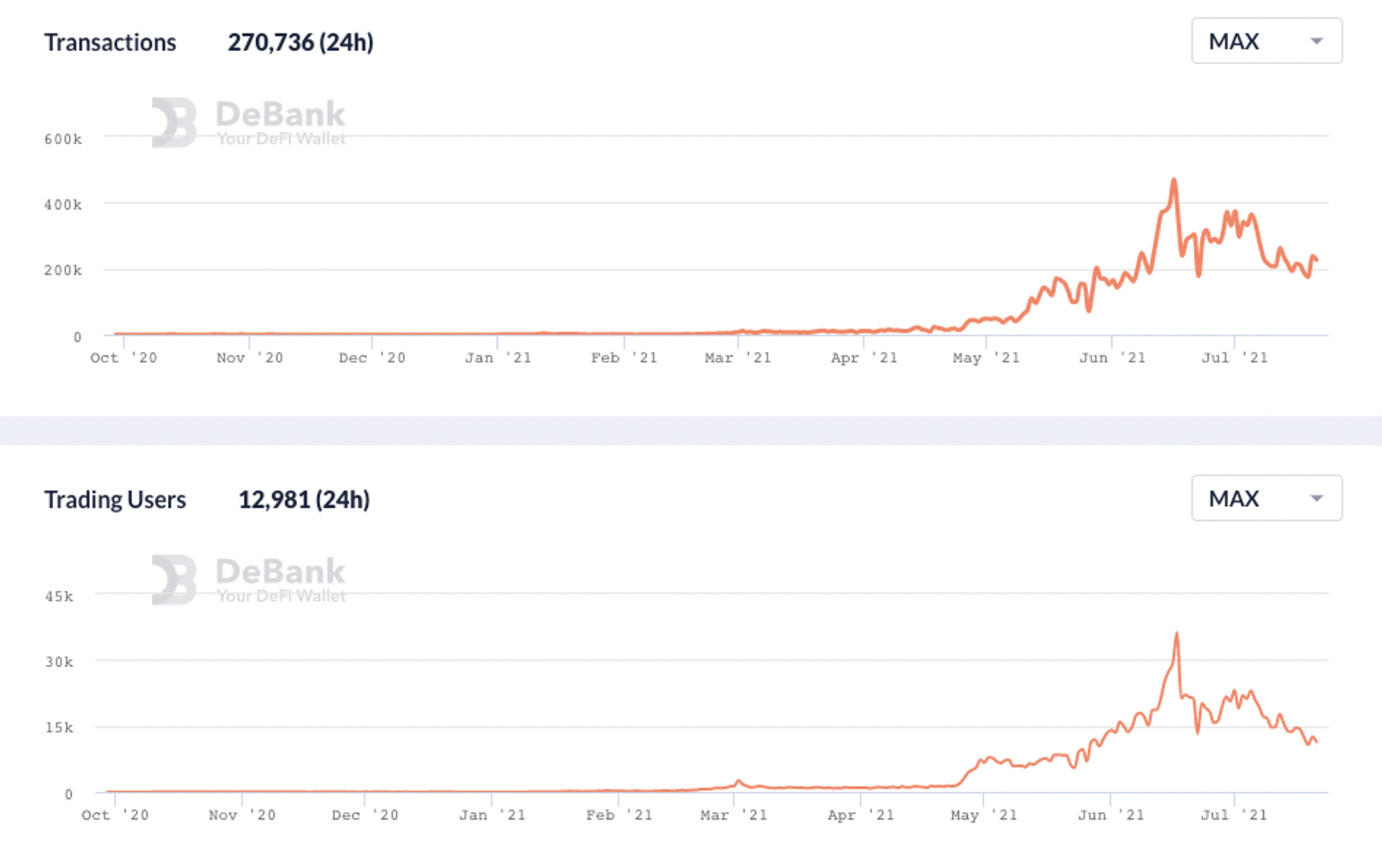The width and height of the screenshot is (1382, 868).
Task: Click the Trading Users chart title
Action: [x=115, y=500]
